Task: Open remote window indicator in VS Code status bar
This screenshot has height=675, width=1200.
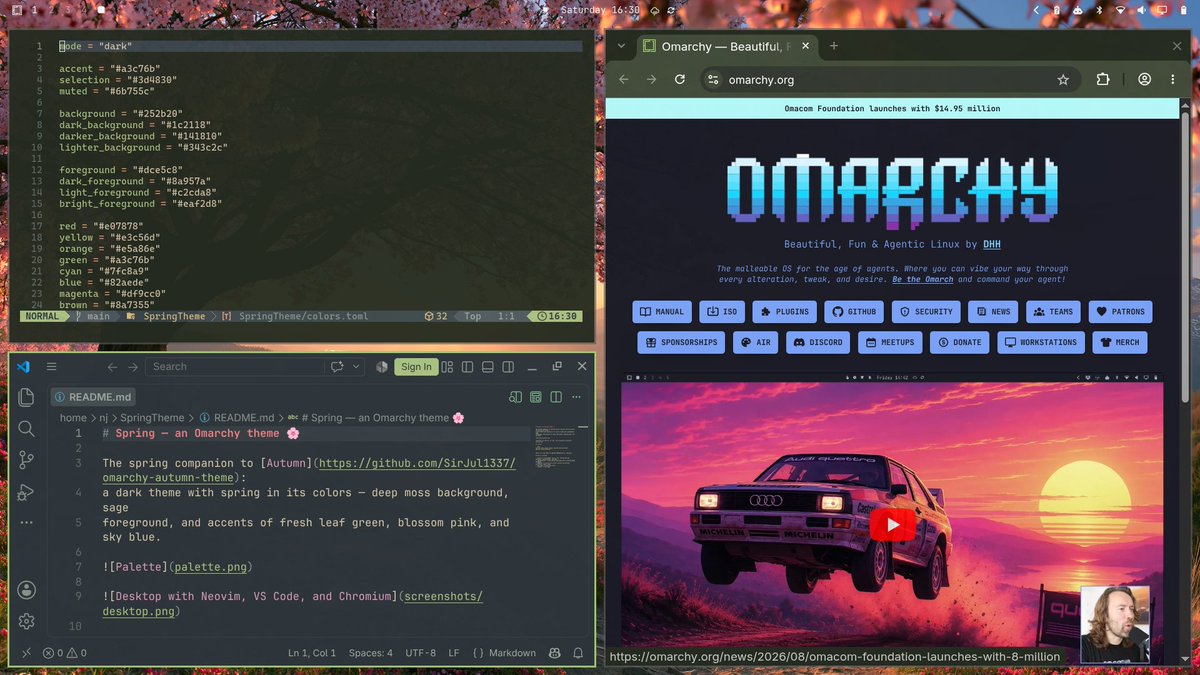Action: (x=26, y=653)
